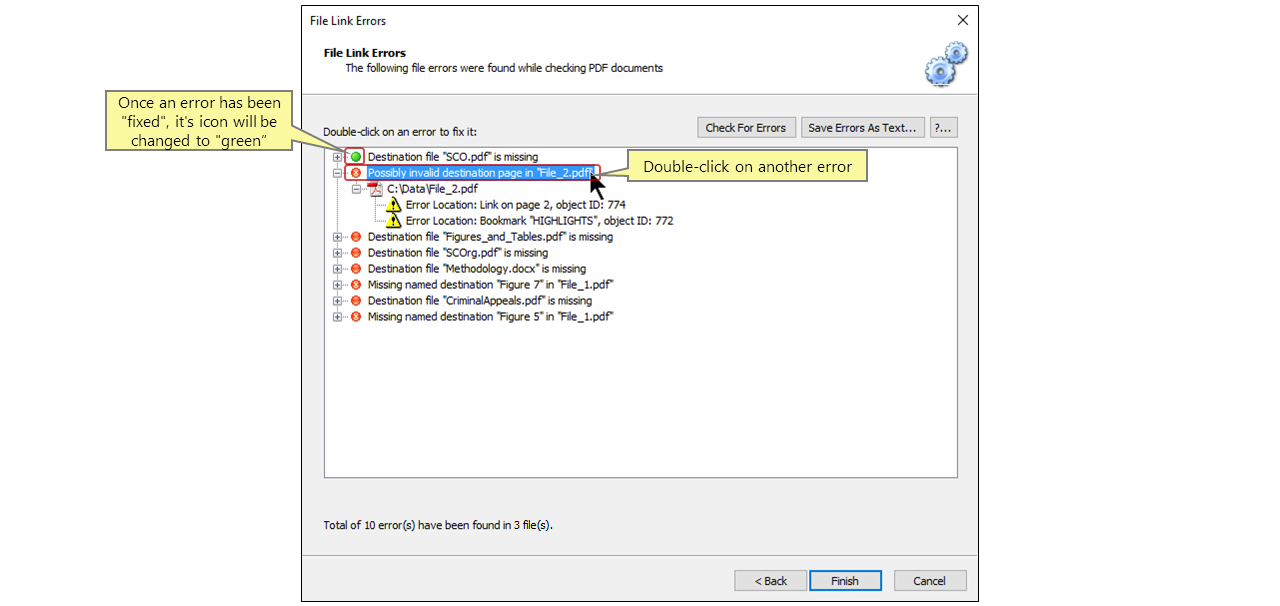Open help via the ?... button
The height and width of the screenshot is (606, 1280).
click(x=942, y=127)
